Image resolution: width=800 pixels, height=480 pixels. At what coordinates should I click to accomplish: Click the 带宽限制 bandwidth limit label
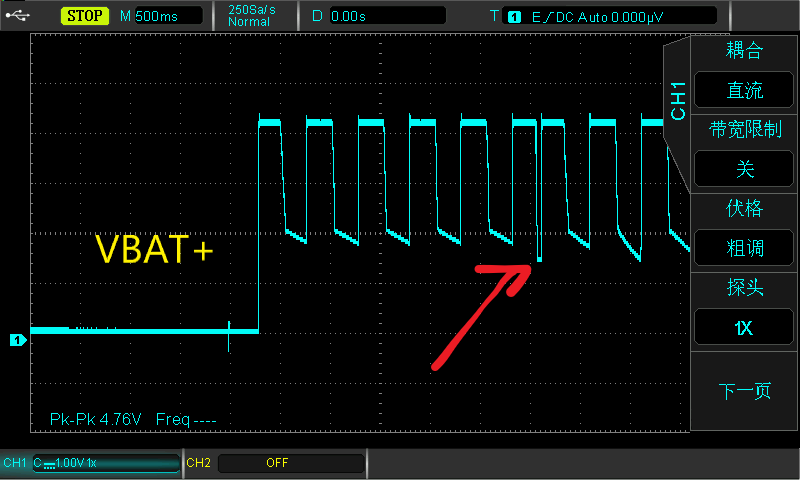(745, 129)
